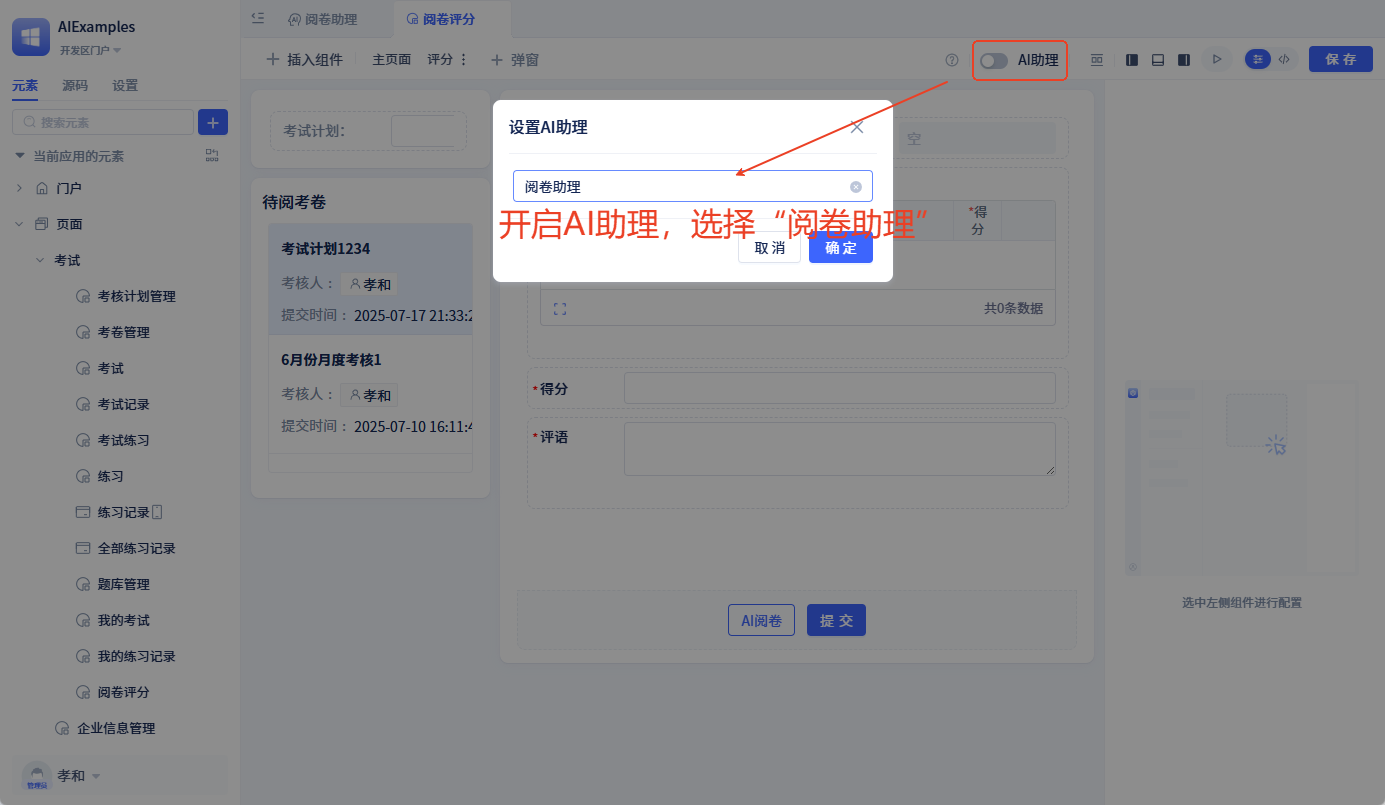Toggle the right panel layout icon
This screenshot has height=805, width=1385.
(x=1184, y=60)
